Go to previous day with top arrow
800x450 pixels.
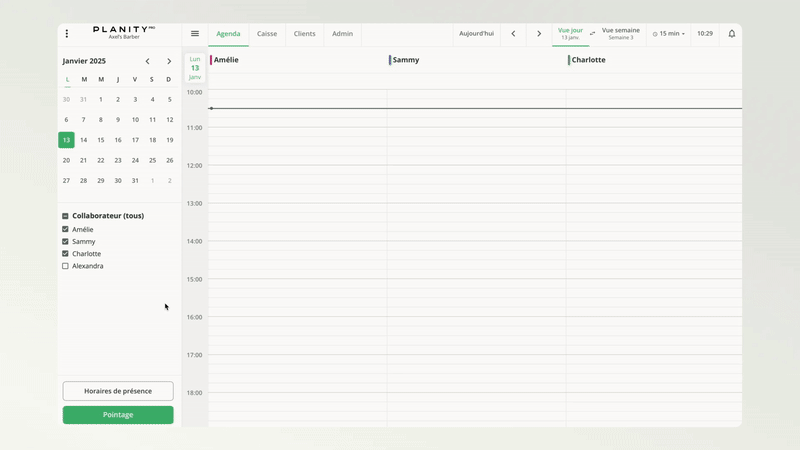[x=514, y=34]
